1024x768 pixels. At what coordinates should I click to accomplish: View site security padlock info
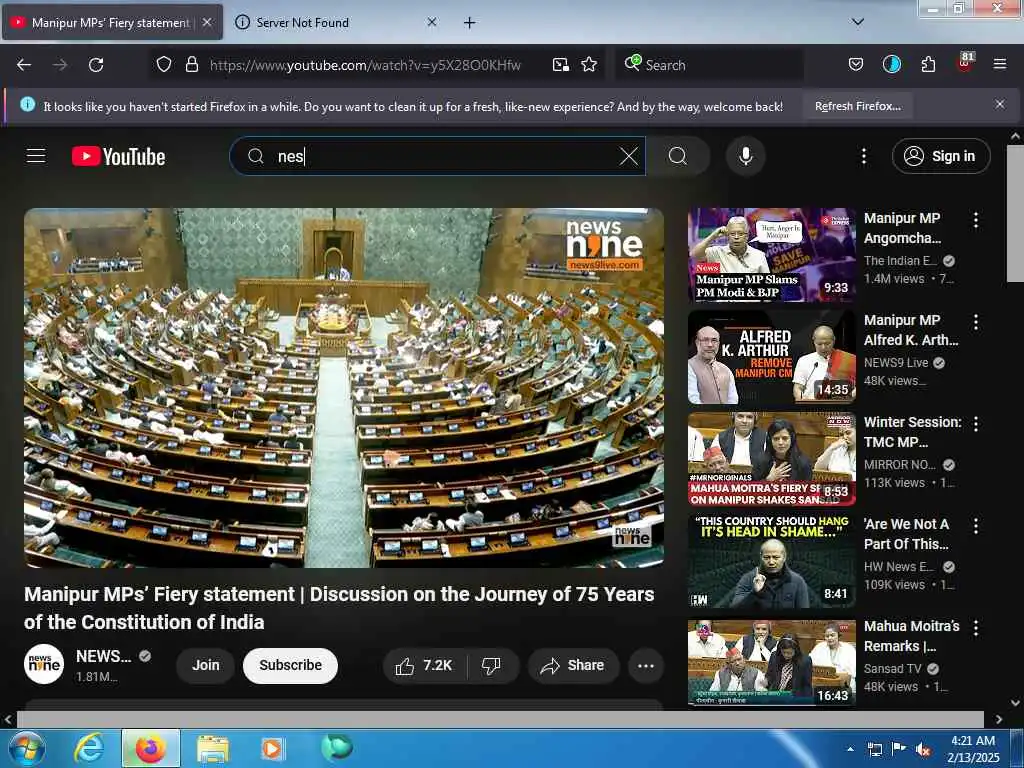(191, 65)
